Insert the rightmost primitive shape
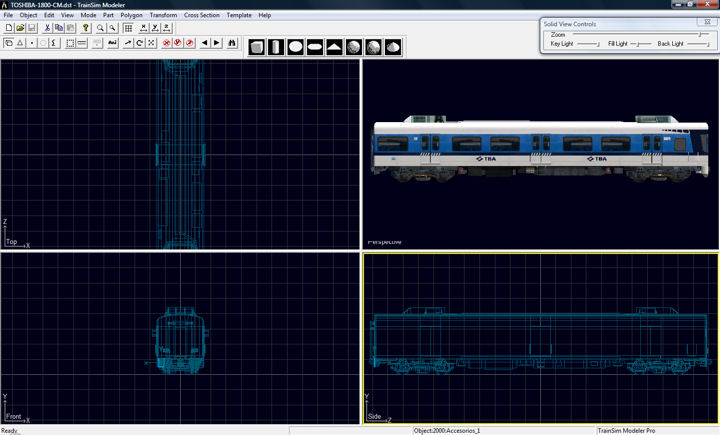 coord(392,47)
